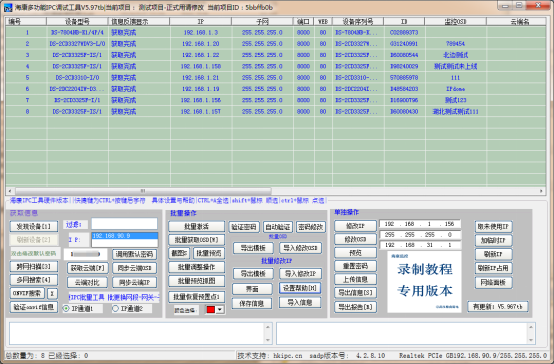The width and height of the screenshot is (554, 364).
Task: Click 导出信息[S] button
Action: tap(355, 293)
